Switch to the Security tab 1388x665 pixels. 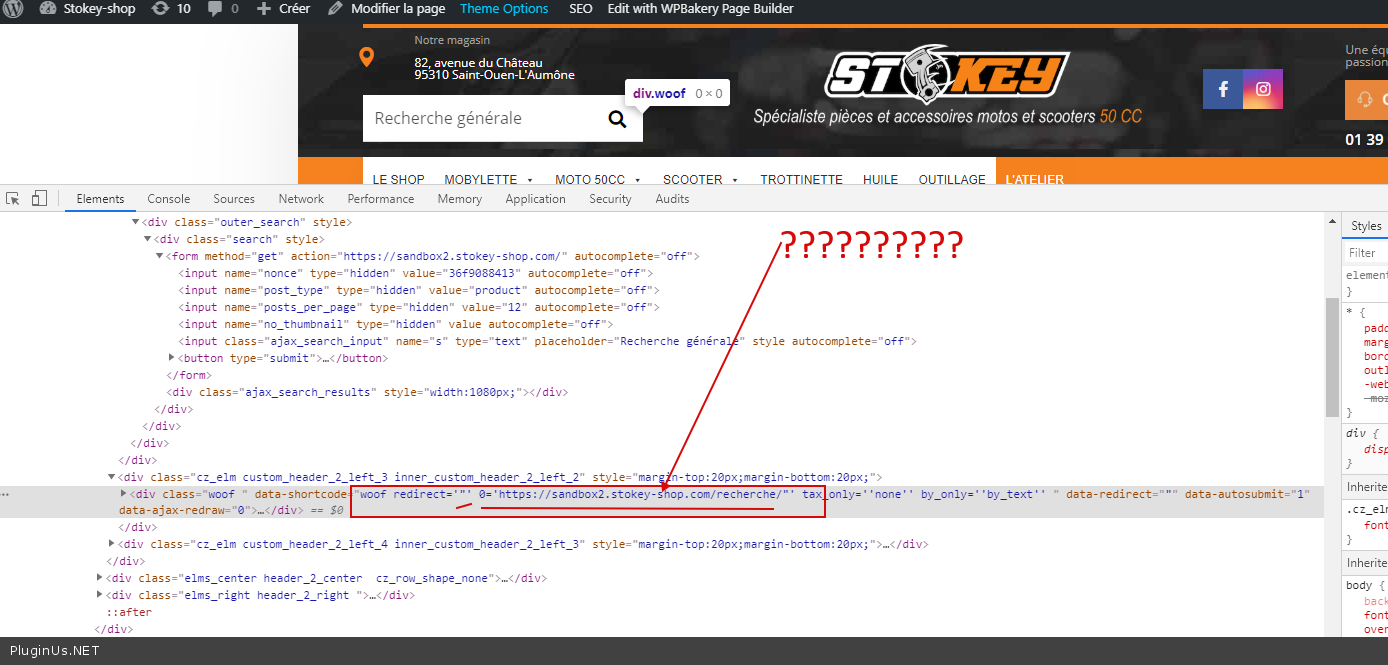(610, 199)
